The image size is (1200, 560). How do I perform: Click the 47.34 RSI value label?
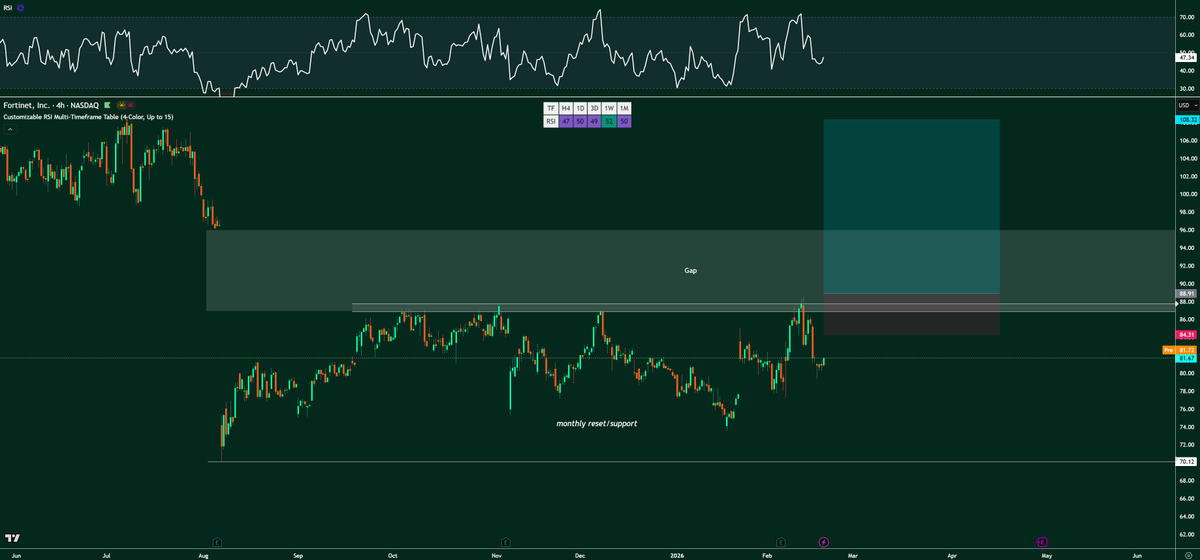pos(1187,58)
